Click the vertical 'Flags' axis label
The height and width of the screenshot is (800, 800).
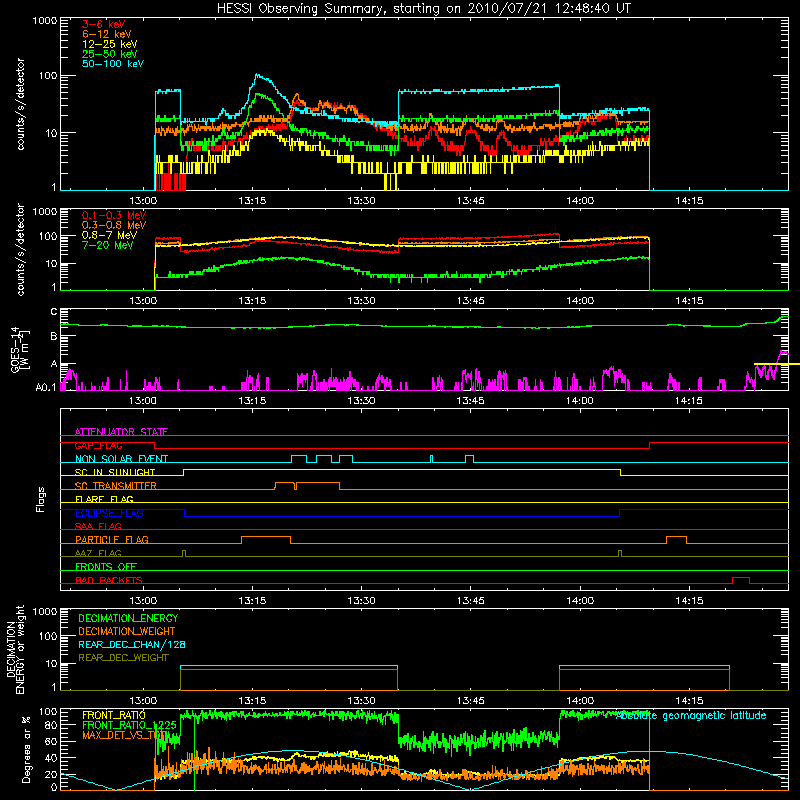(41, 499)
